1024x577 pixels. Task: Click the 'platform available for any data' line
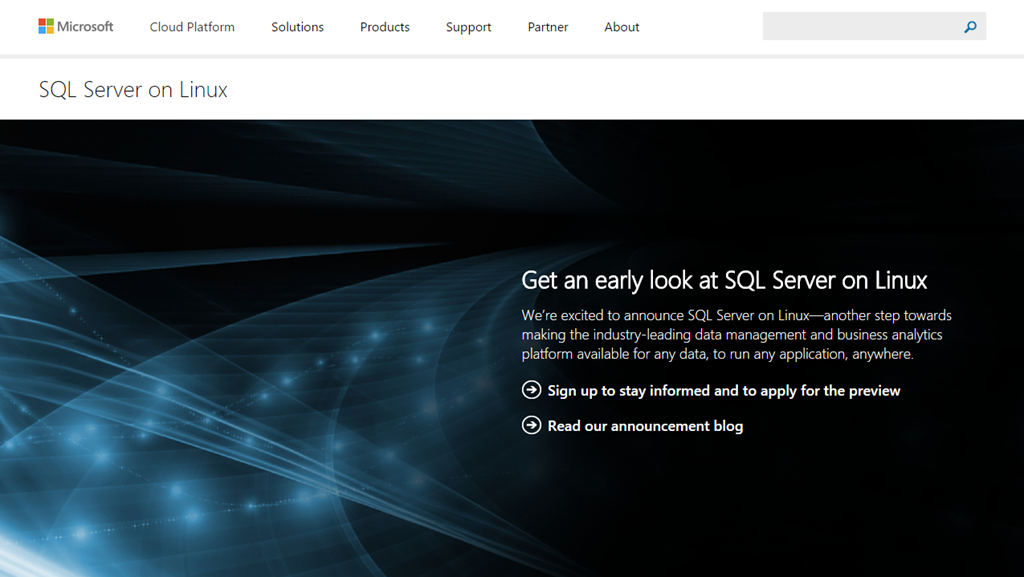point(717,354)
